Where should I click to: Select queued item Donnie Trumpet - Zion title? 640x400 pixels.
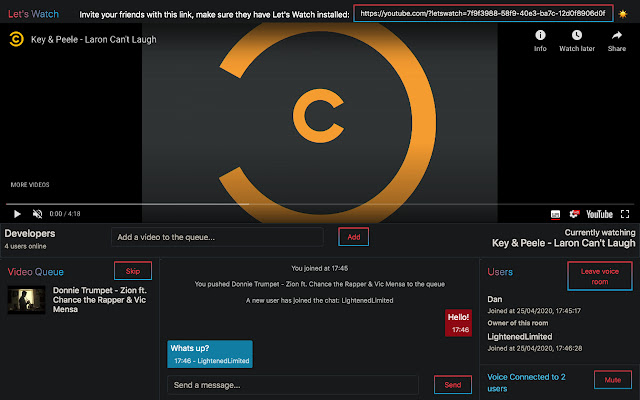pos(100,300)
